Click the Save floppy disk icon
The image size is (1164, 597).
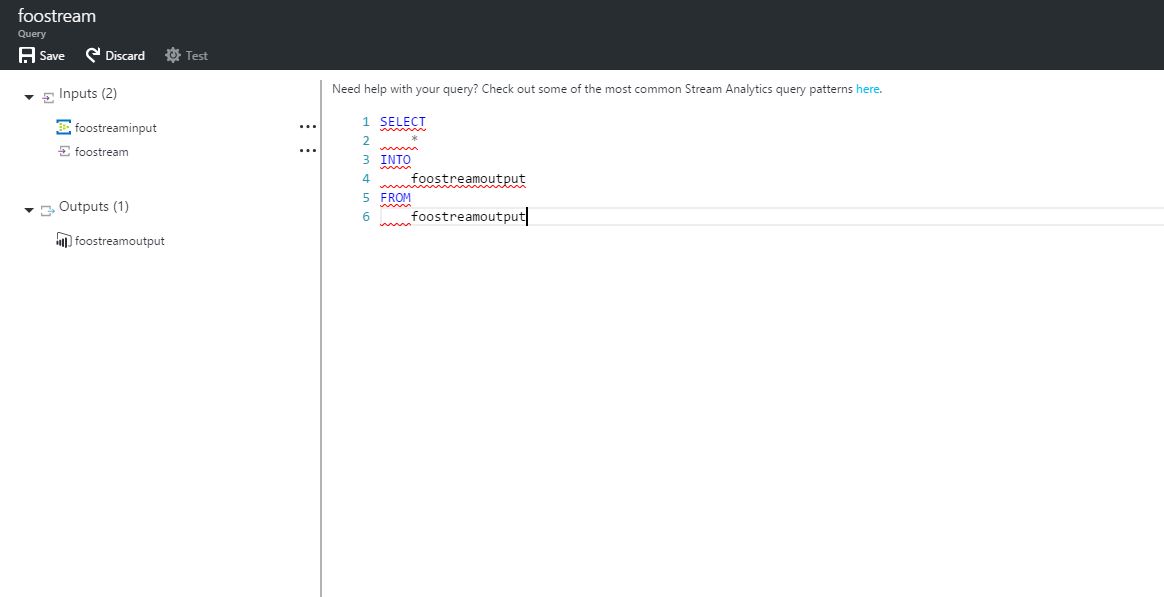27,56
